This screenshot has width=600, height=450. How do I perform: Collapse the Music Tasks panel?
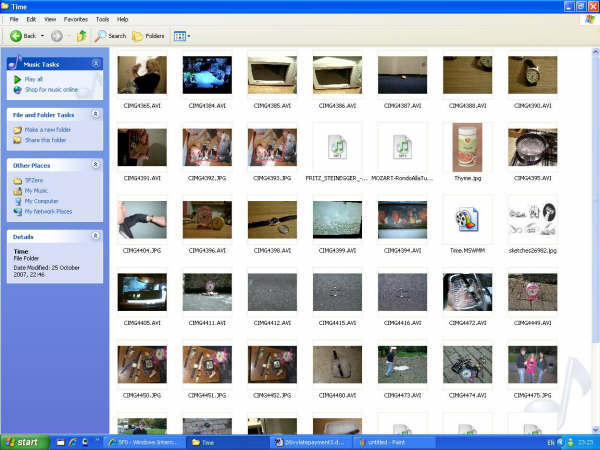click(x=95, y=64)
